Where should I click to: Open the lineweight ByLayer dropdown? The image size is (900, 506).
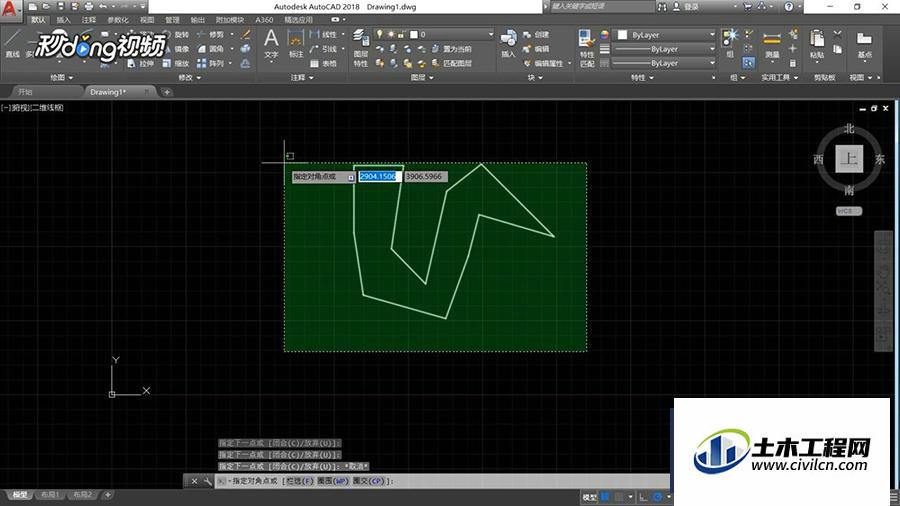click(x=665, y=49)
